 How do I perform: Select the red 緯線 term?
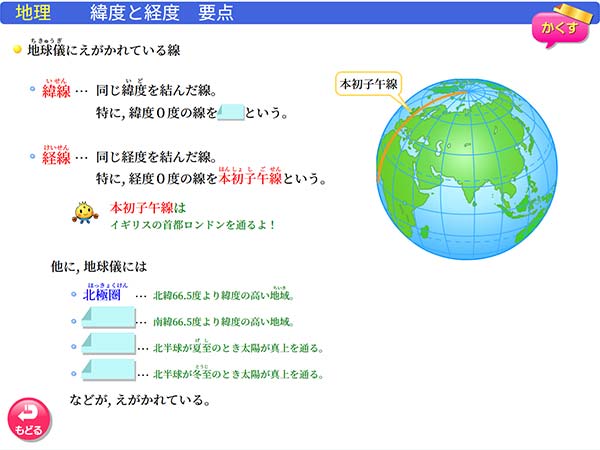point(56,92)
